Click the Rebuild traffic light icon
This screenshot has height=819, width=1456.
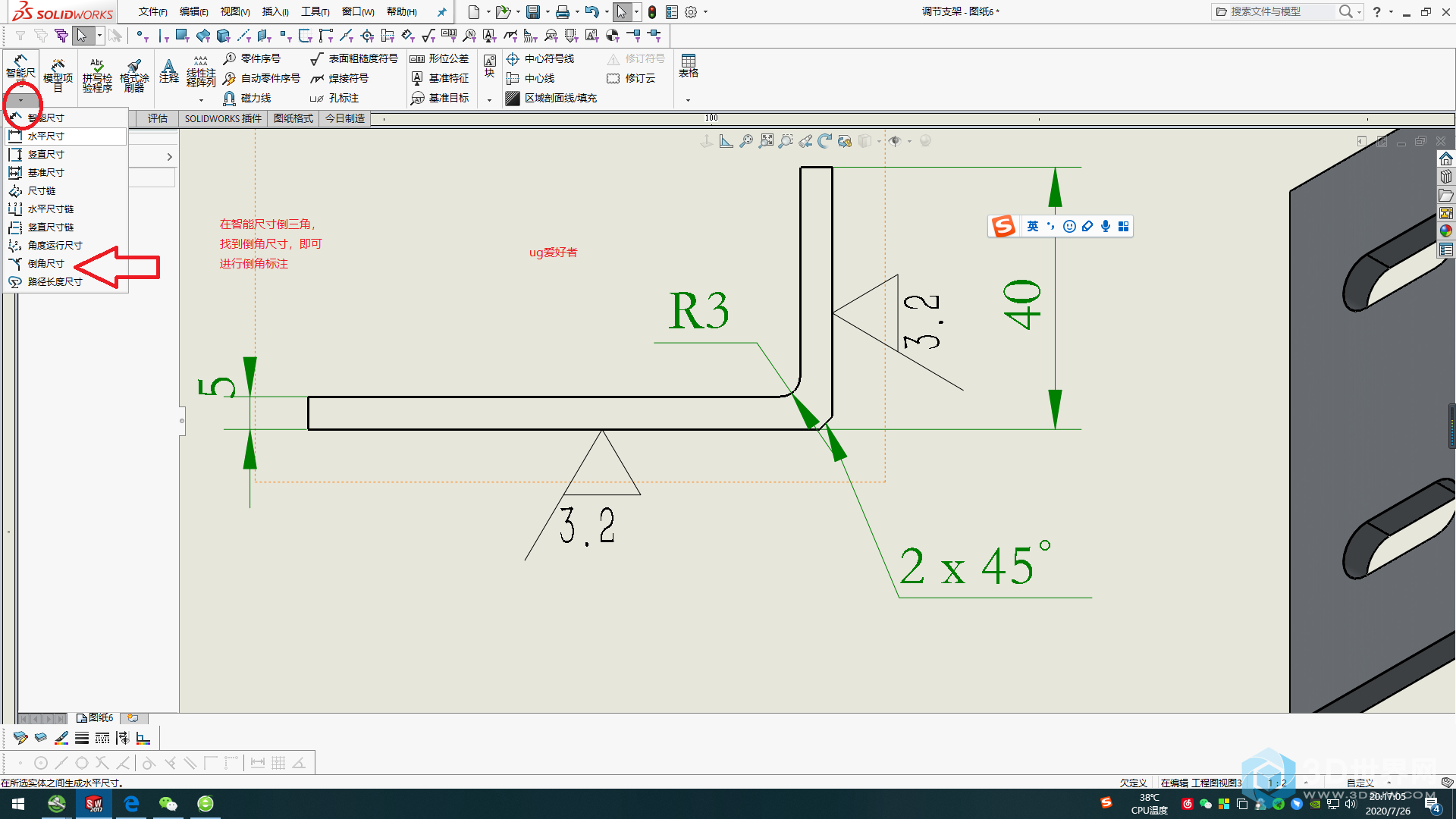[x=651, y=11]
